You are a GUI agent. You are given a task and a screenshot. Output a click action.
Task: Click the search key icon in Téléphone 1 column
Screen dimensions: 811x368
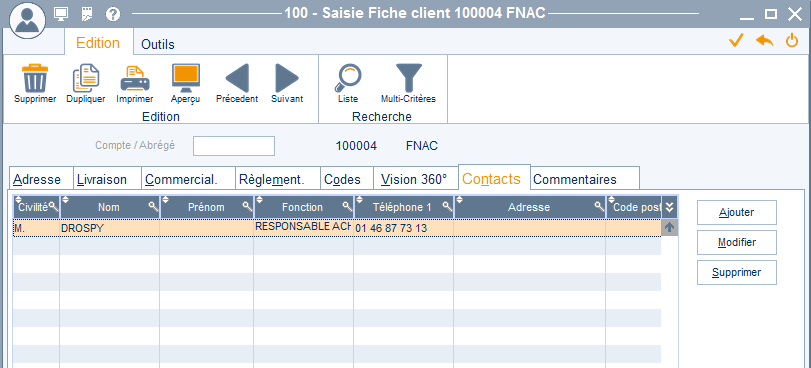pyautogui.click(x=447, y=207)
